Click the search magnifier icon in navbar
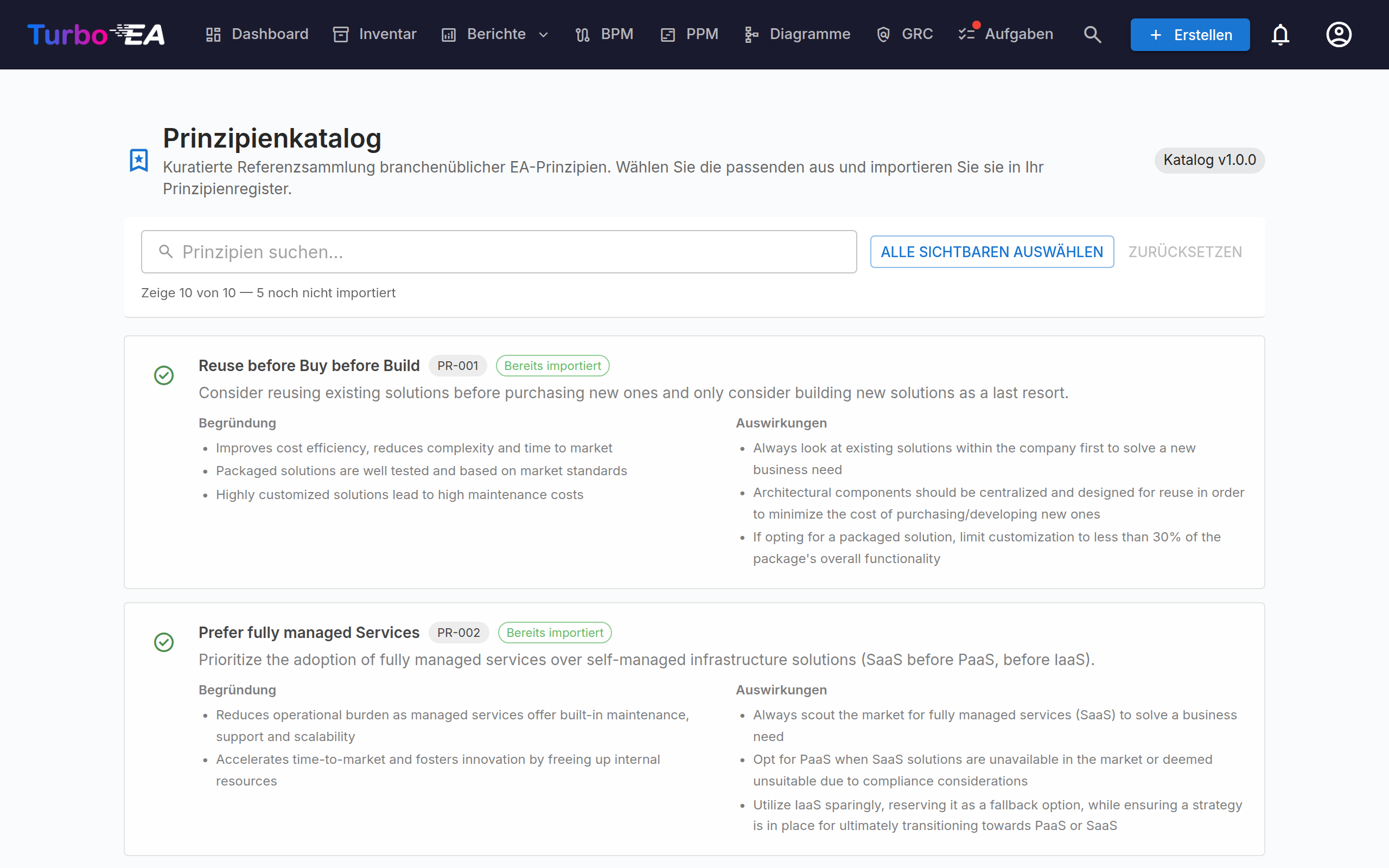This screenshot has height=868, width=1389. pyautogui.click(x=1092, y=34)
